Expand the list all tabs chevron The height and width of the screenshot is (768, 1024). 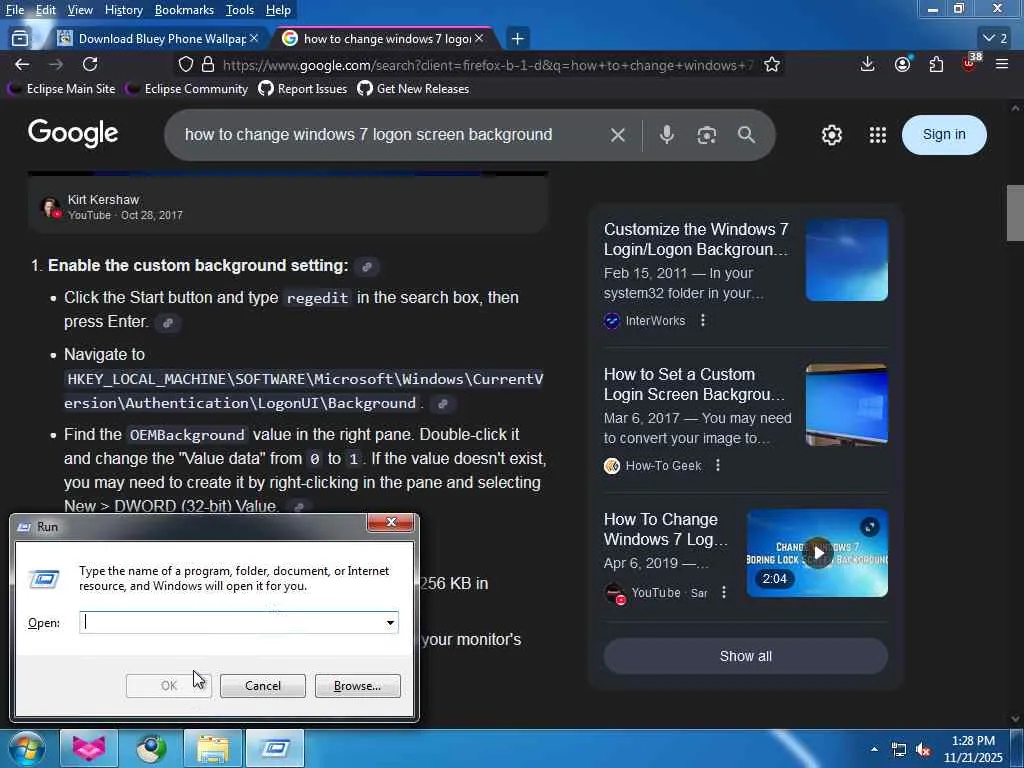click(x=996, y=38)
